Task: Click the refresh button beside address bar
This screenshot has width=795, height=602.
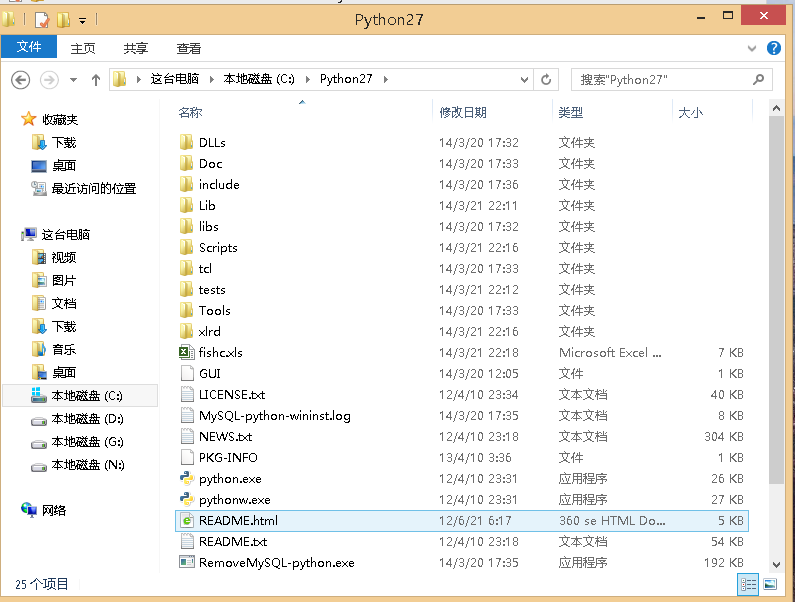Action: tap(546, 79)
